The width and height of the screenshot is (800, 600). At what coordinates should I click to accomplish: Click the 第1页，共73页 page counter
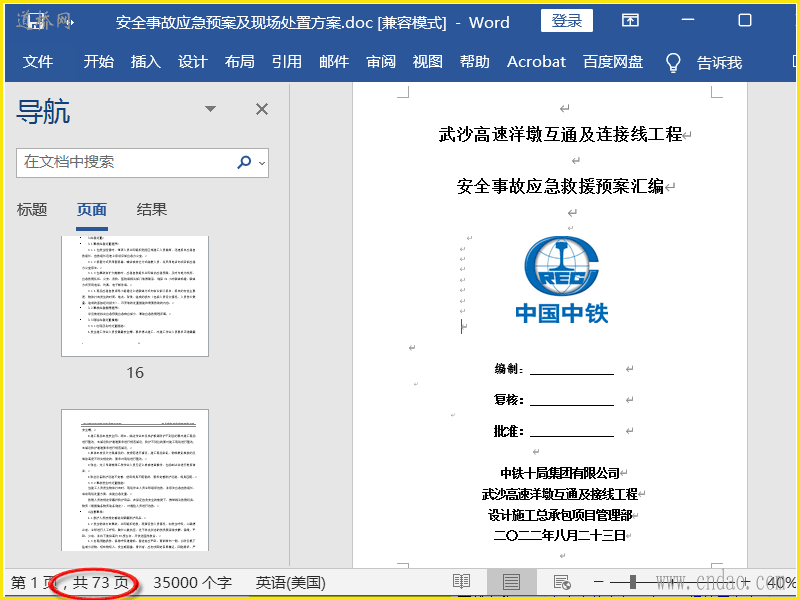coord(70,583)
